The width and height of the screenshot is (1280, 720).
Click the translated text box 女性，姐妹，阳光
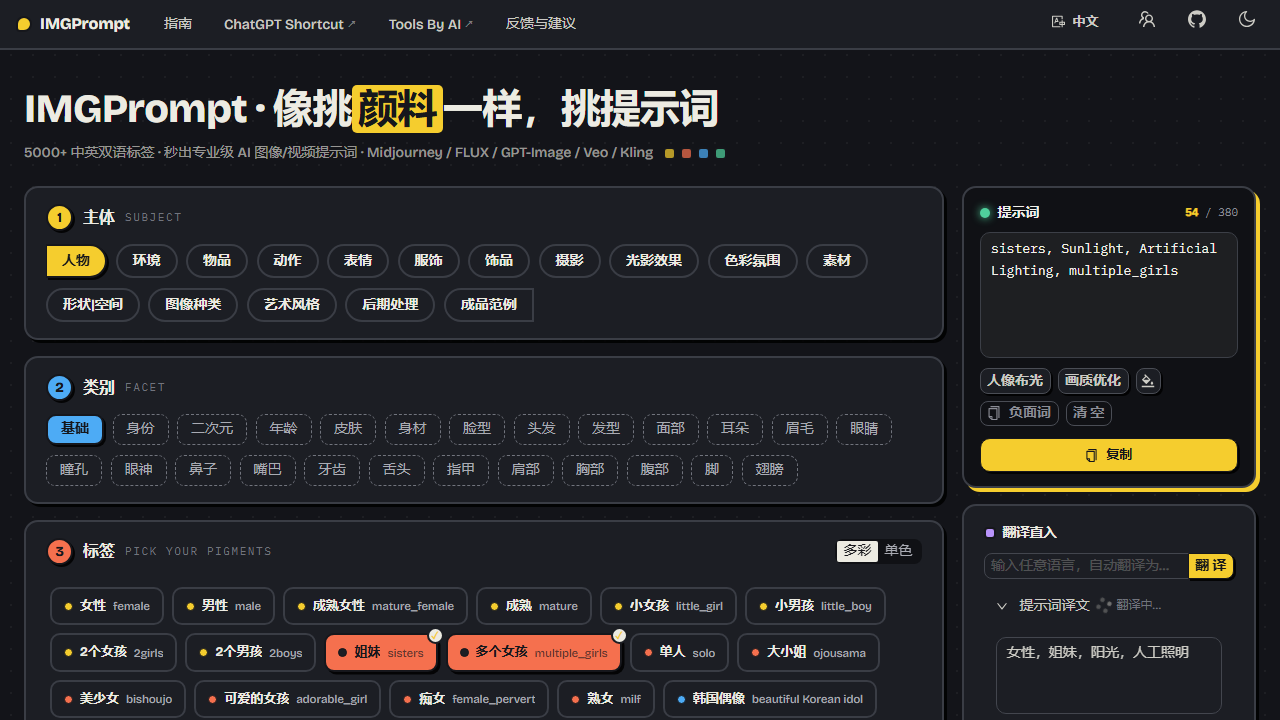click(1109, 674)
